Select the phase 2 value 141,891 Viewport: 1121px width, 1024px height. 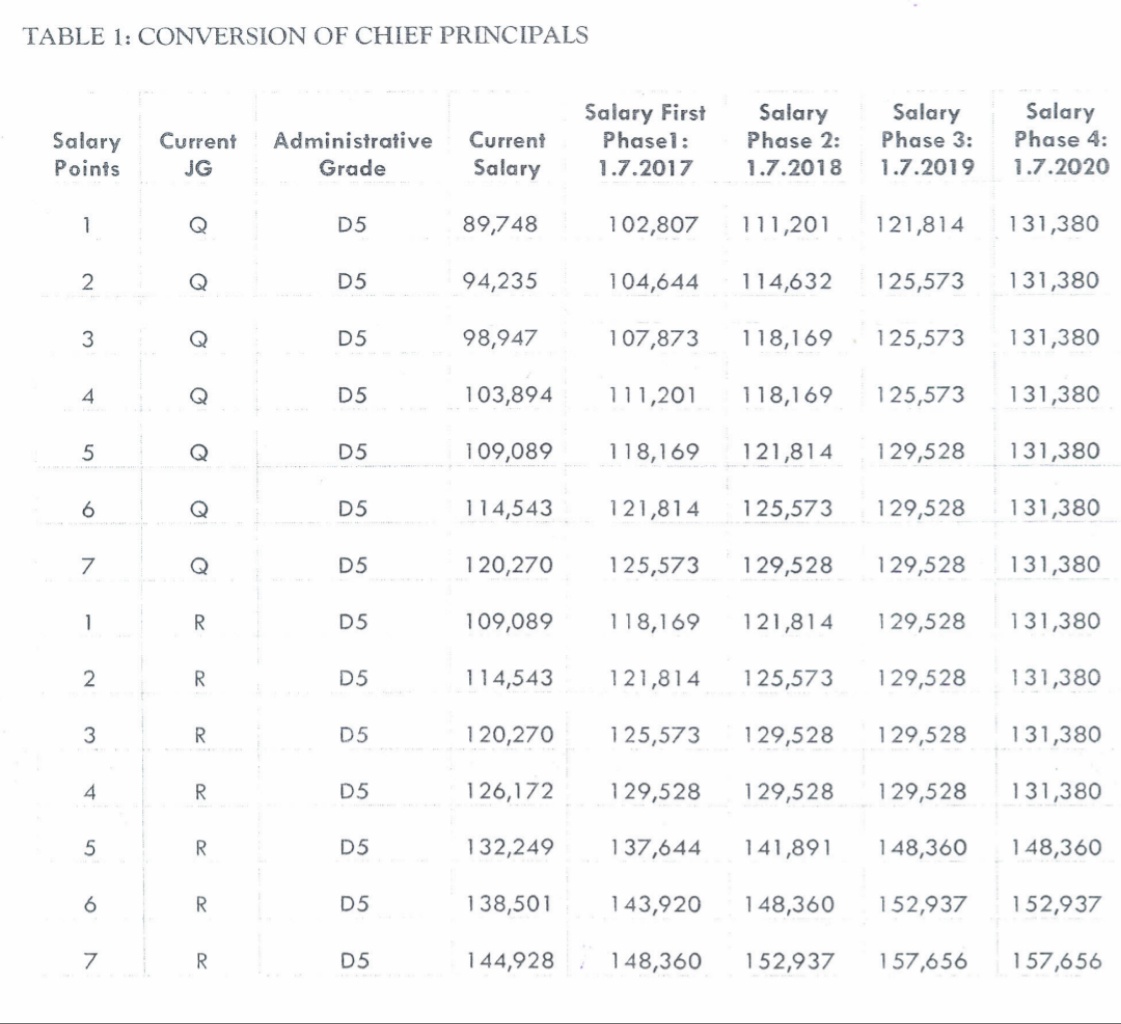pos(787,848)
